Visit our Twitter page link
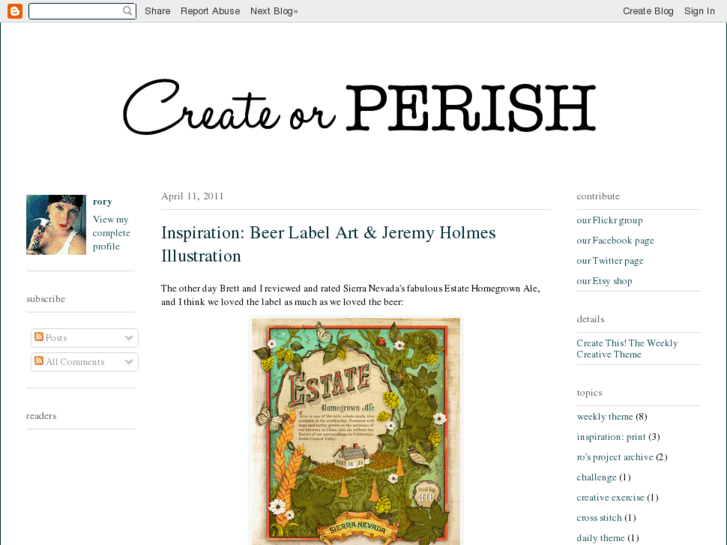The image size is (727, 545). click(x=610, y=261)
